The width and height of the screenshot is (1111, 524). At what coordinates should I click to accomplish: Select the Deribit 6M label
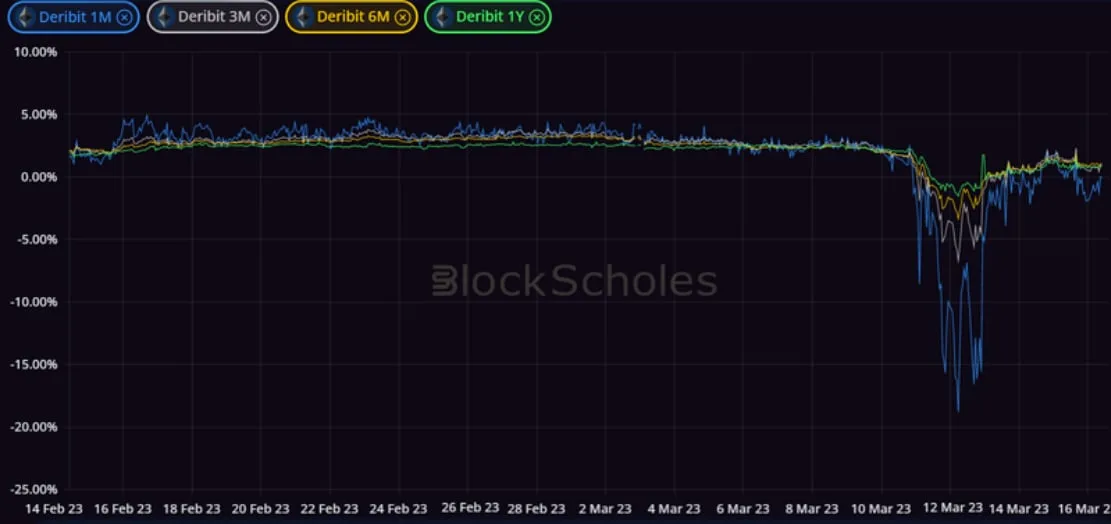tap(353, 17)
